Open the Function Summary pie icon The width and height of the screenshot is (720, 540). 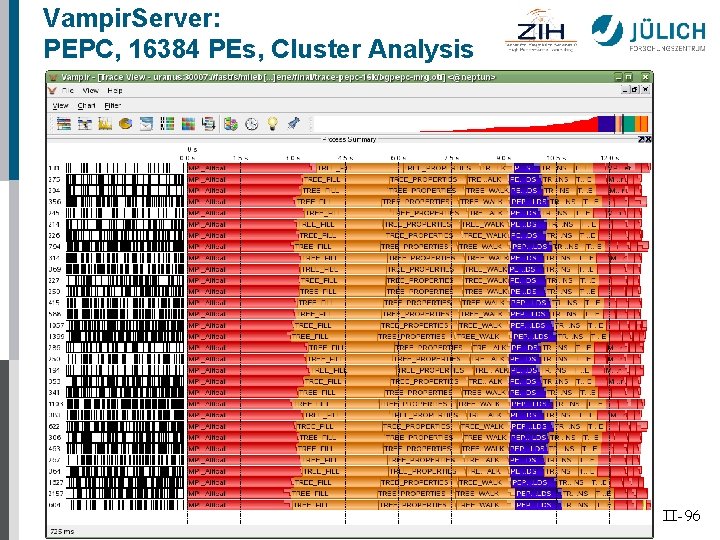click(126, 124)
